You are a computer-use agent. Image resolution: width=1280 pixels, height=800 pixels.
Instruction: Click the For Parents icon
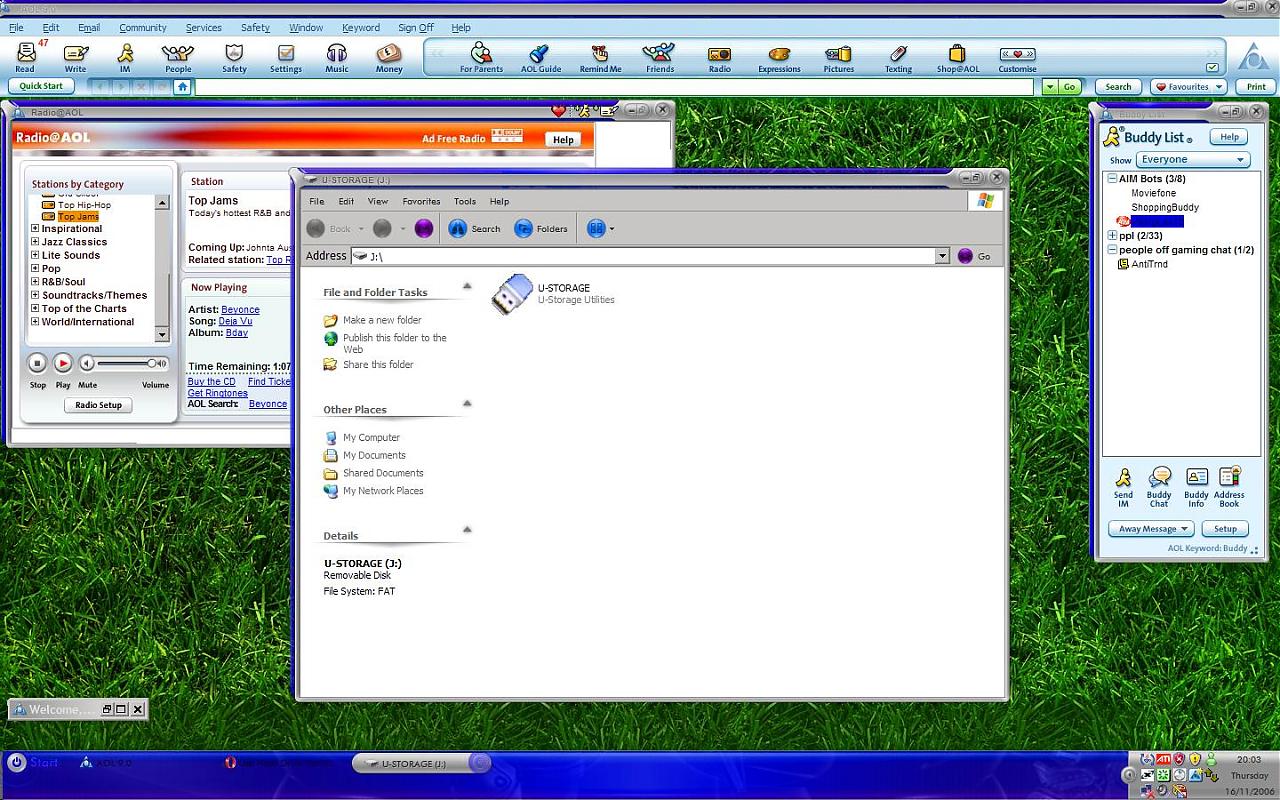click(481, 57)
